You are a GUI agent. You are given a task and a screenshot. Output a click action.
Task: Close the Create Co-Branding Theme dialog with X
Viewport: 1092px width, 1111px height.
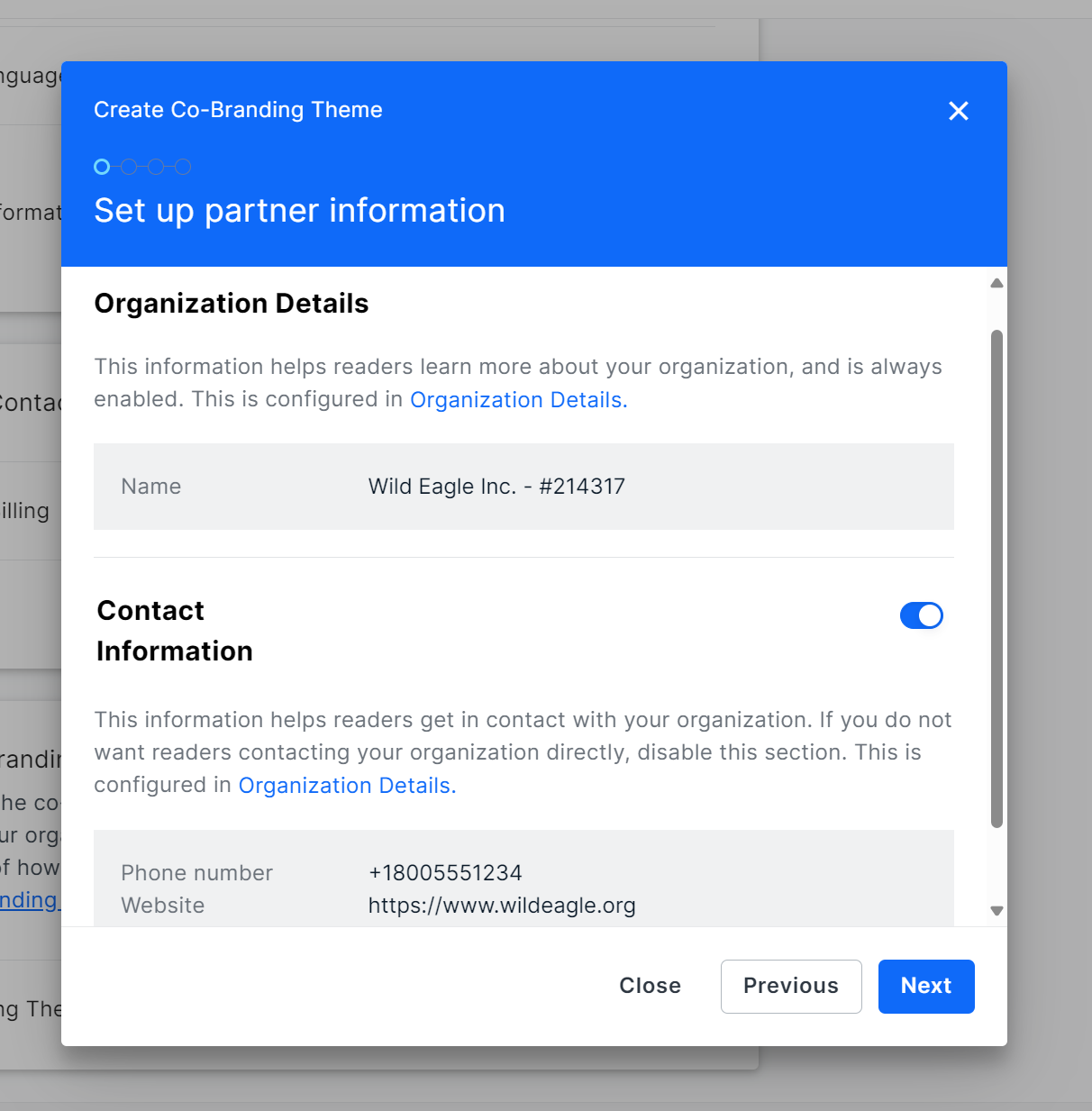(959, 111)
